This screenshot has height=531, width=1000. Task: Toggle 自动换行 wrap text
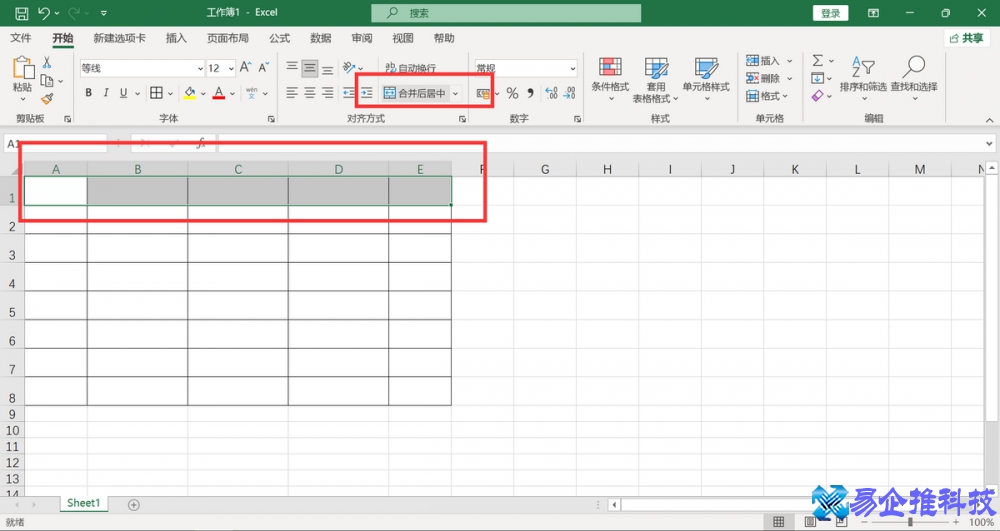410,68
